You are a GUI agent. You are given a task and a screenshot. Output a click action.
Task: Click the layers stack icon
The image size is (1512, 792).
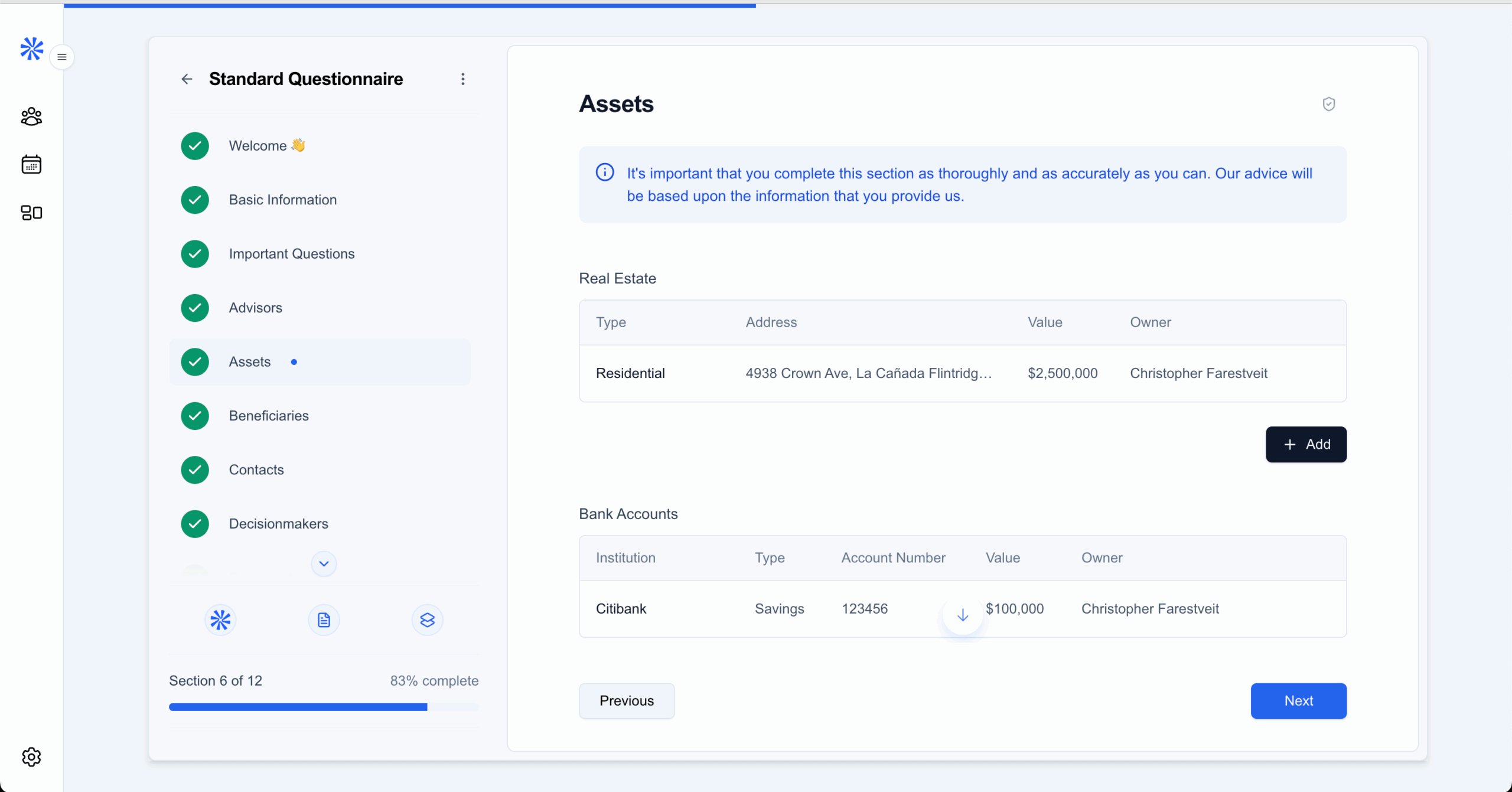pos(427,620)
